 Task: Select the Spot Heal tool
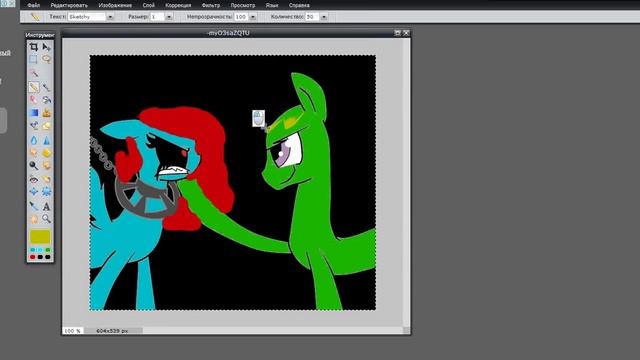(47, 179)
